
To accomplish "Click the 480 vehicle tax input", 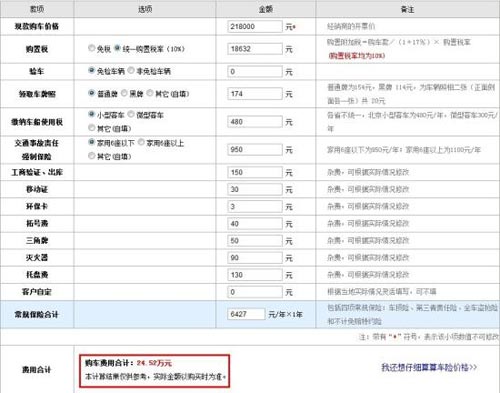I will 255,122.
